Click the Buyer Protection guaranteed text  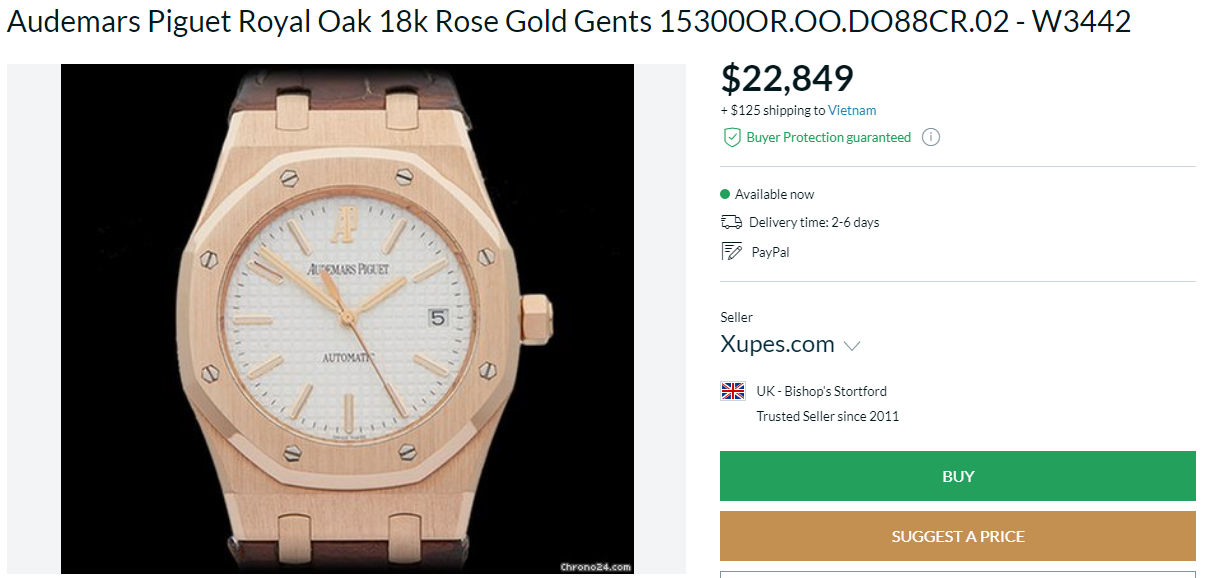pos(829,138)
